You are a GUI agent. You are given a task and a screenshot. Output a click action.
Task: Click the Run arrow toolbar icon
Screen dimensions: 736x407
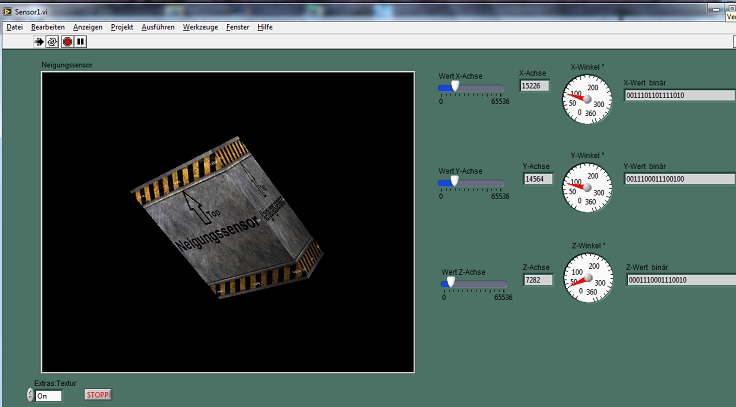(x=40, y=42)
